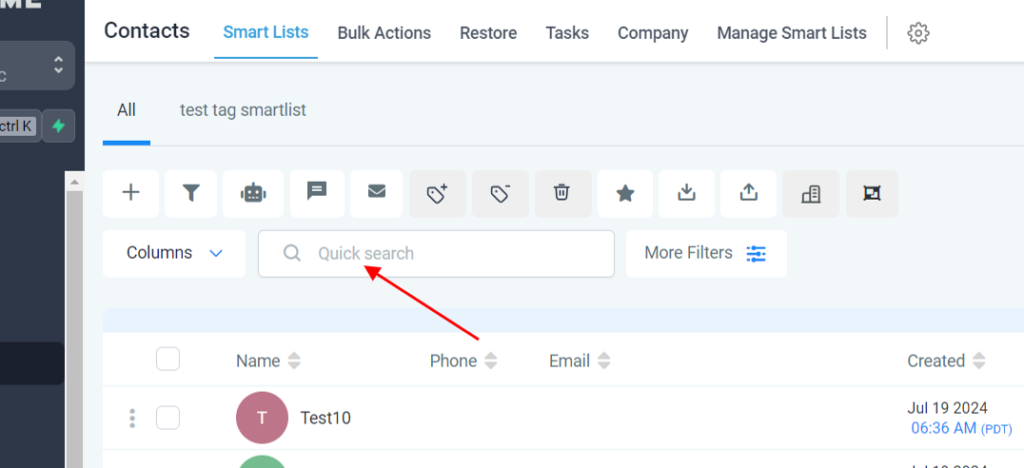This screenshot has width=1024, height=468.
Task: Switch to the Bulk Actions tab
Action: 384,33
